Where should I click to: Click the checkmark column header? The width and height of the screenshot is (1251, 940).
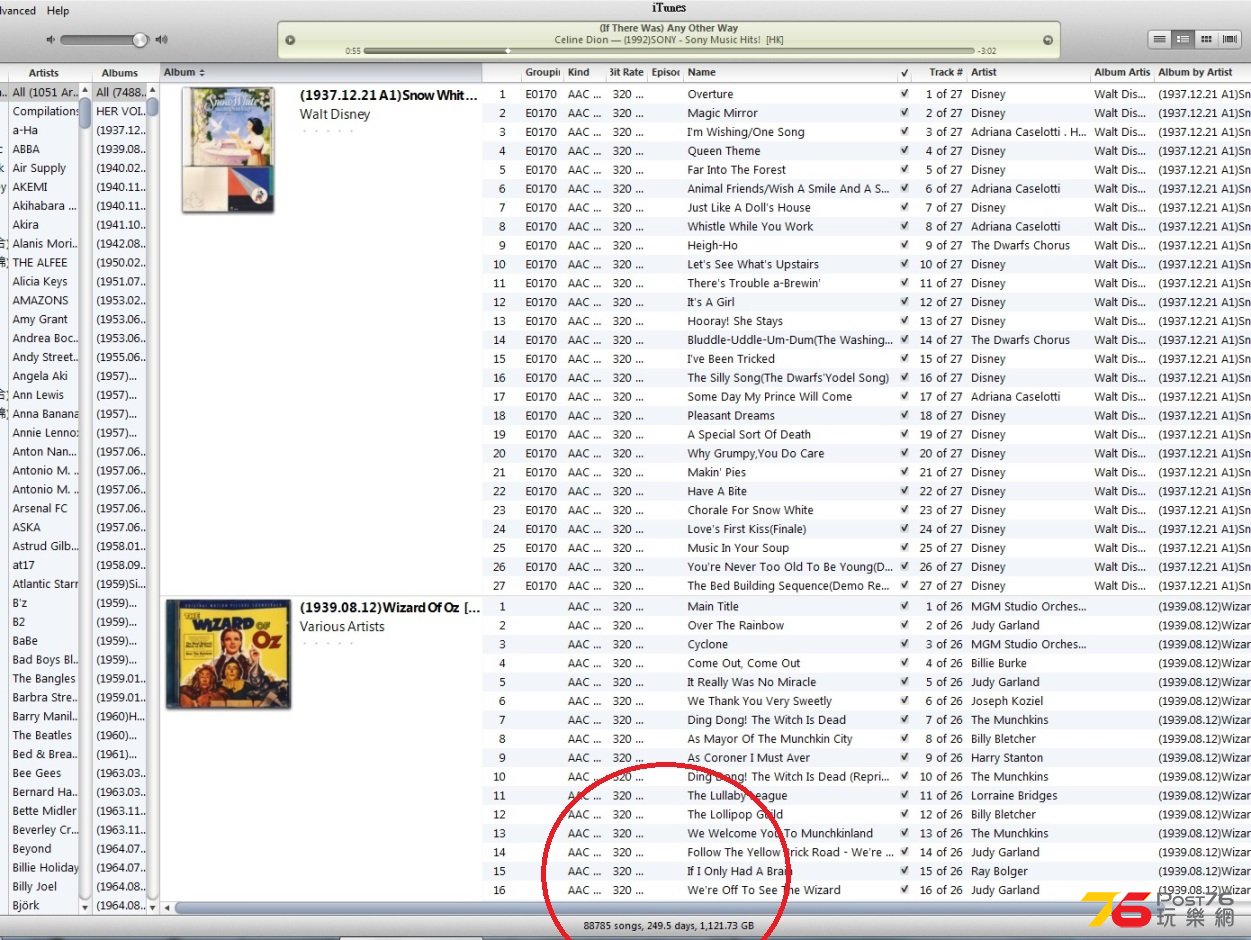905,72
